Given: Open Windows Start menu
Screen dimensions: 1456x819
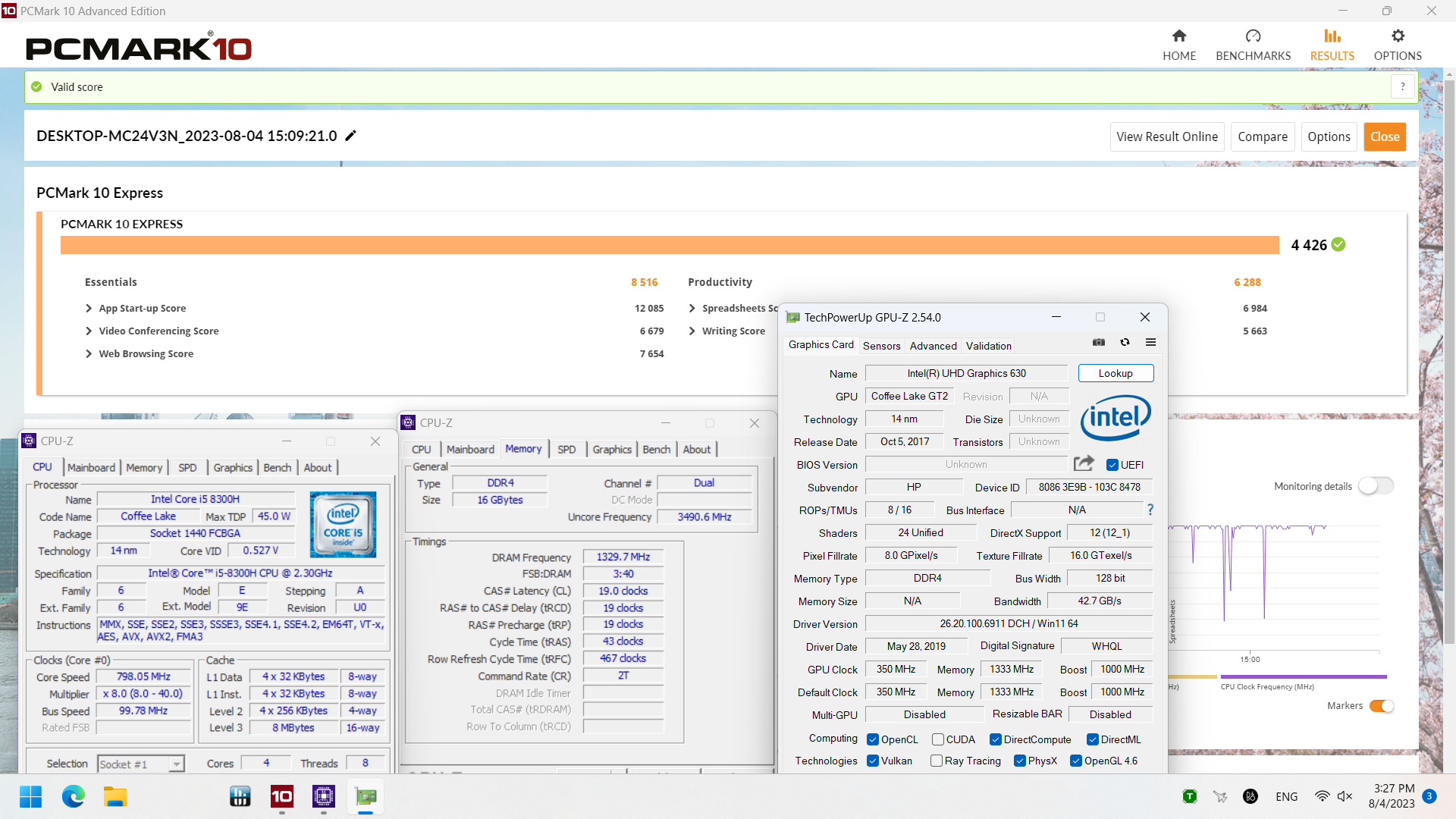Looking at the screenshot, I should [x=31, y=797].
